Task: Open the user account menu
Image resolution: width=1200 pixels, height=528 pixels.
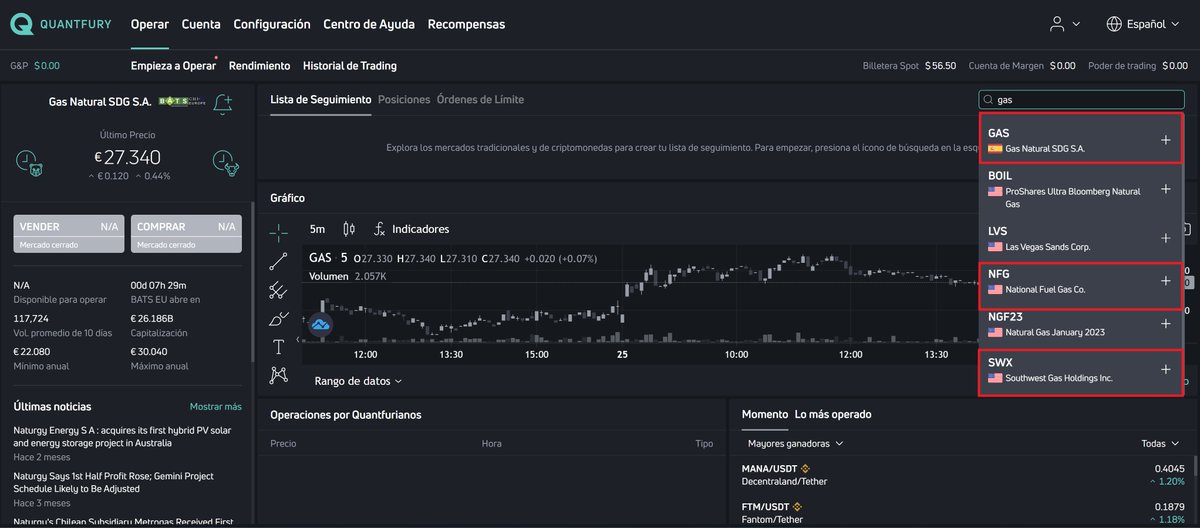Action: coord(1064,24)
